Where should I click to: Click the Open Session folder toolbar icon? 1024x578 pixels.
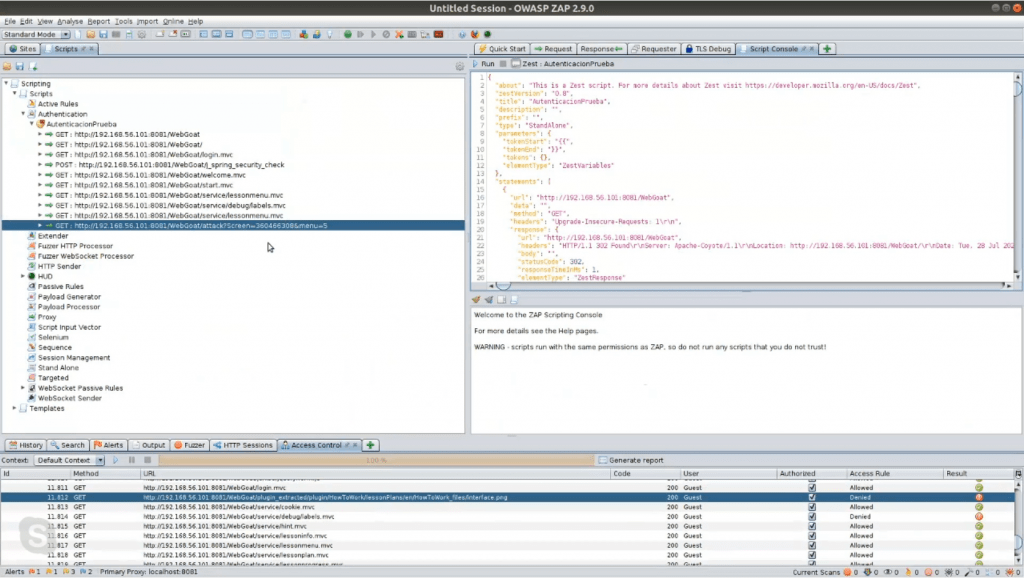91,35
